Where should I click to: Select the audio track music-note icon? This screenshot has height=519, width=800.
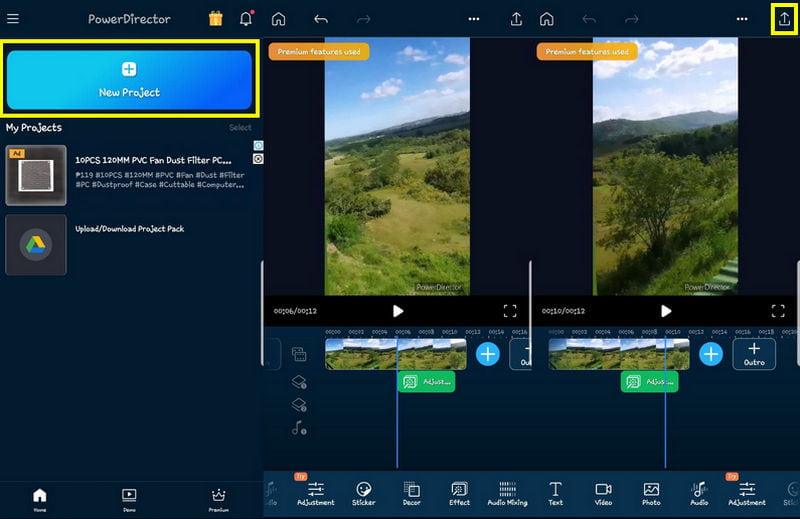click(299, 428)
